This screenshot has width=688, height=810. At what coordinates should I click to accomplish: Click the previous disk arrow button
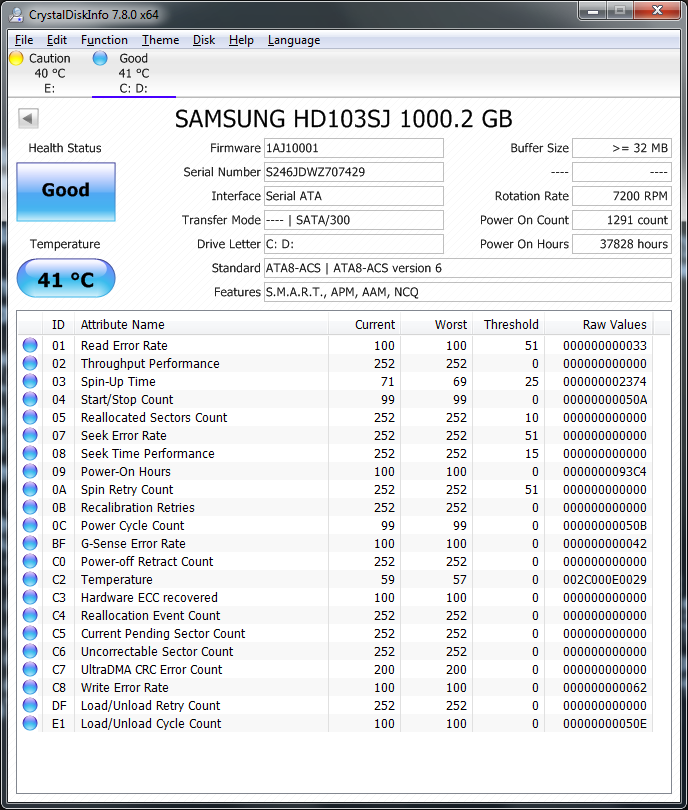pyautogui.click(x=28, y=118)
